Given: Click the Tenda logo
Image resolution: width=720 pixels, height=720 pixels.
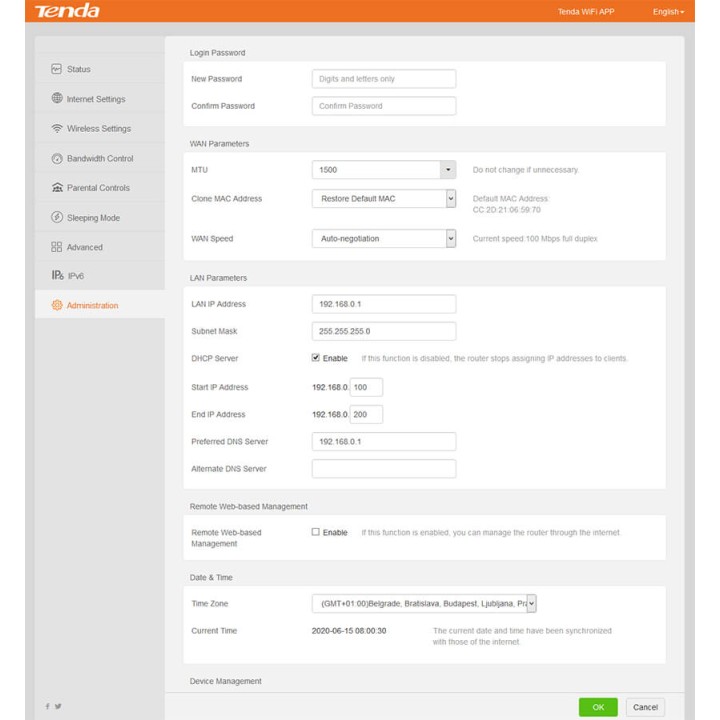Looking at the screenshot, I should pyautogui.click(x=67, y=11).
